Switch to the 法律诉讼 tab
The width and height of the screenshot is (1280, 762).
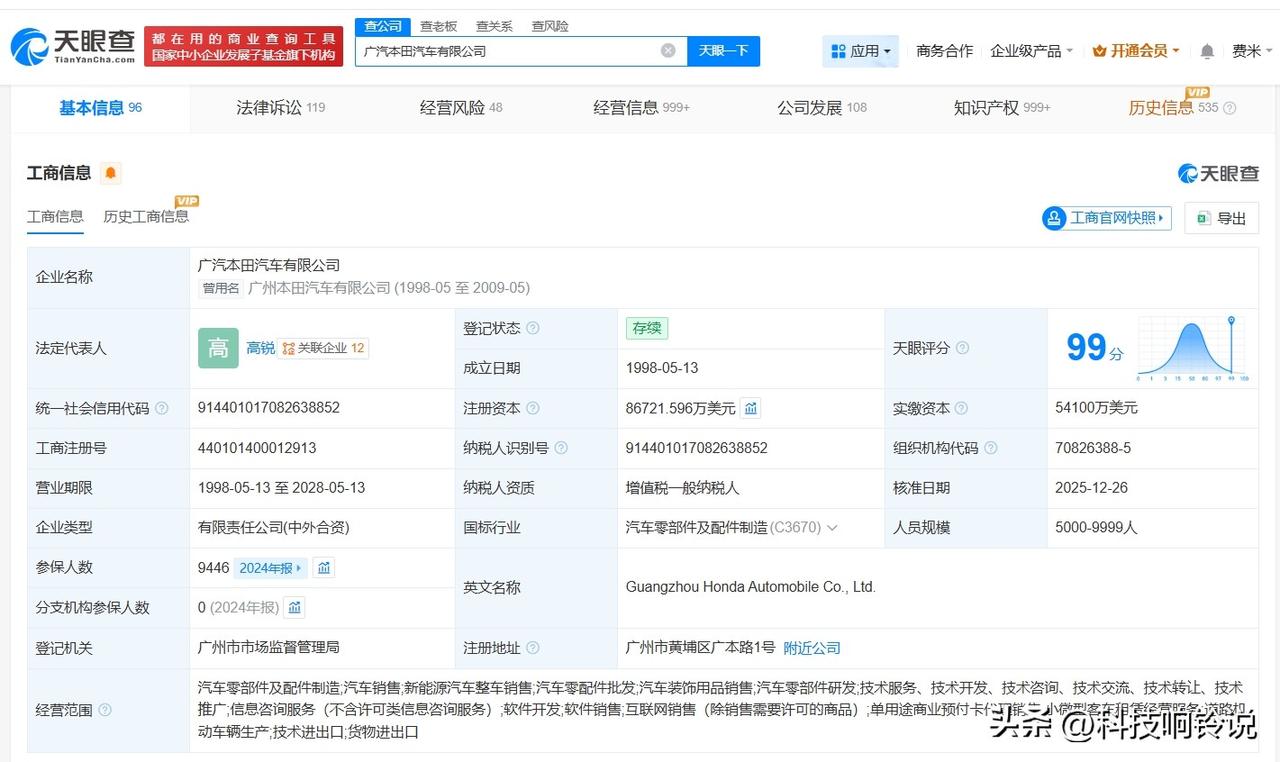coord(280,108)
